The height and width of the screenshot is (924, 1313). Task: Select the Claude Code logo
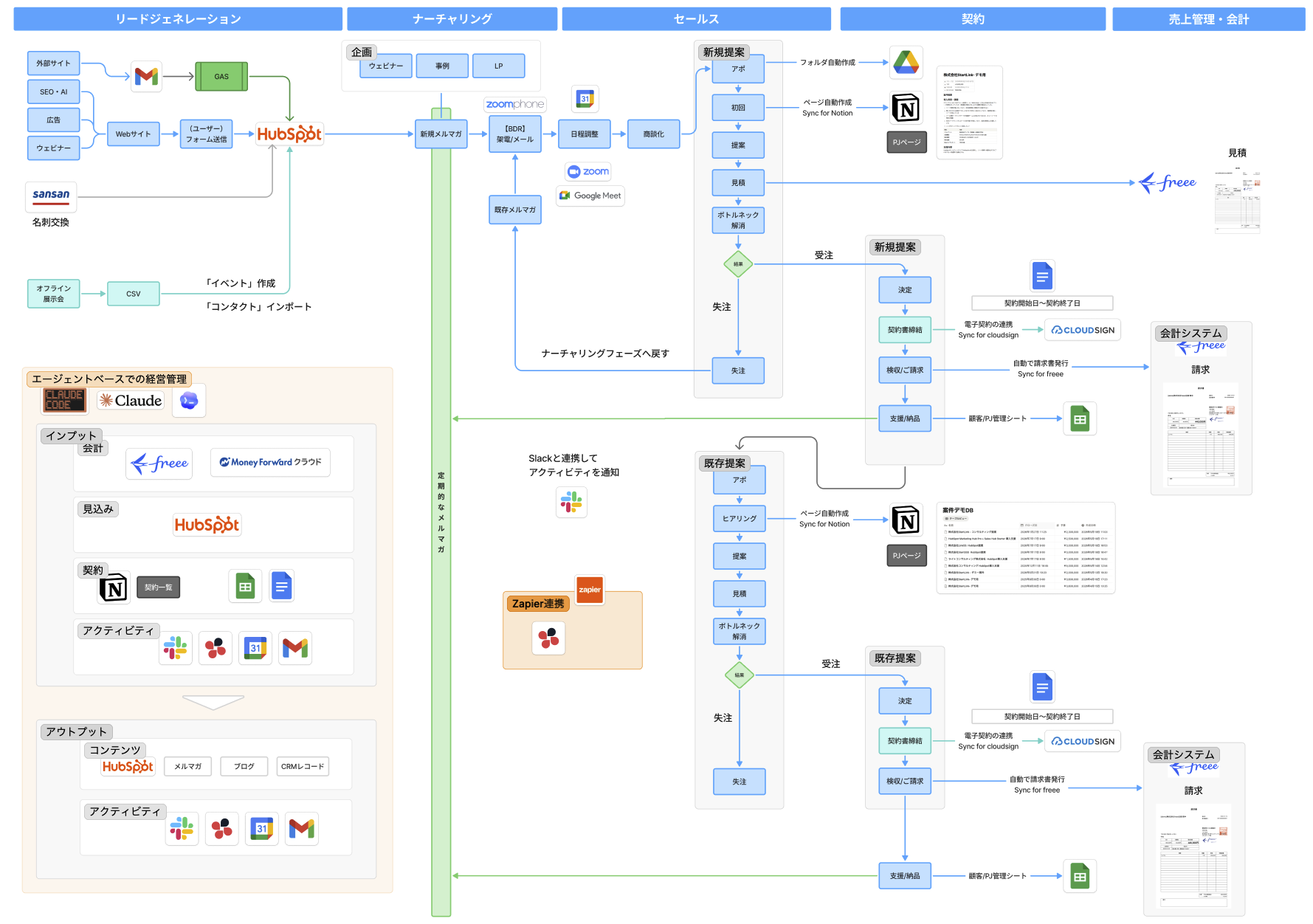tap(64, 400)
